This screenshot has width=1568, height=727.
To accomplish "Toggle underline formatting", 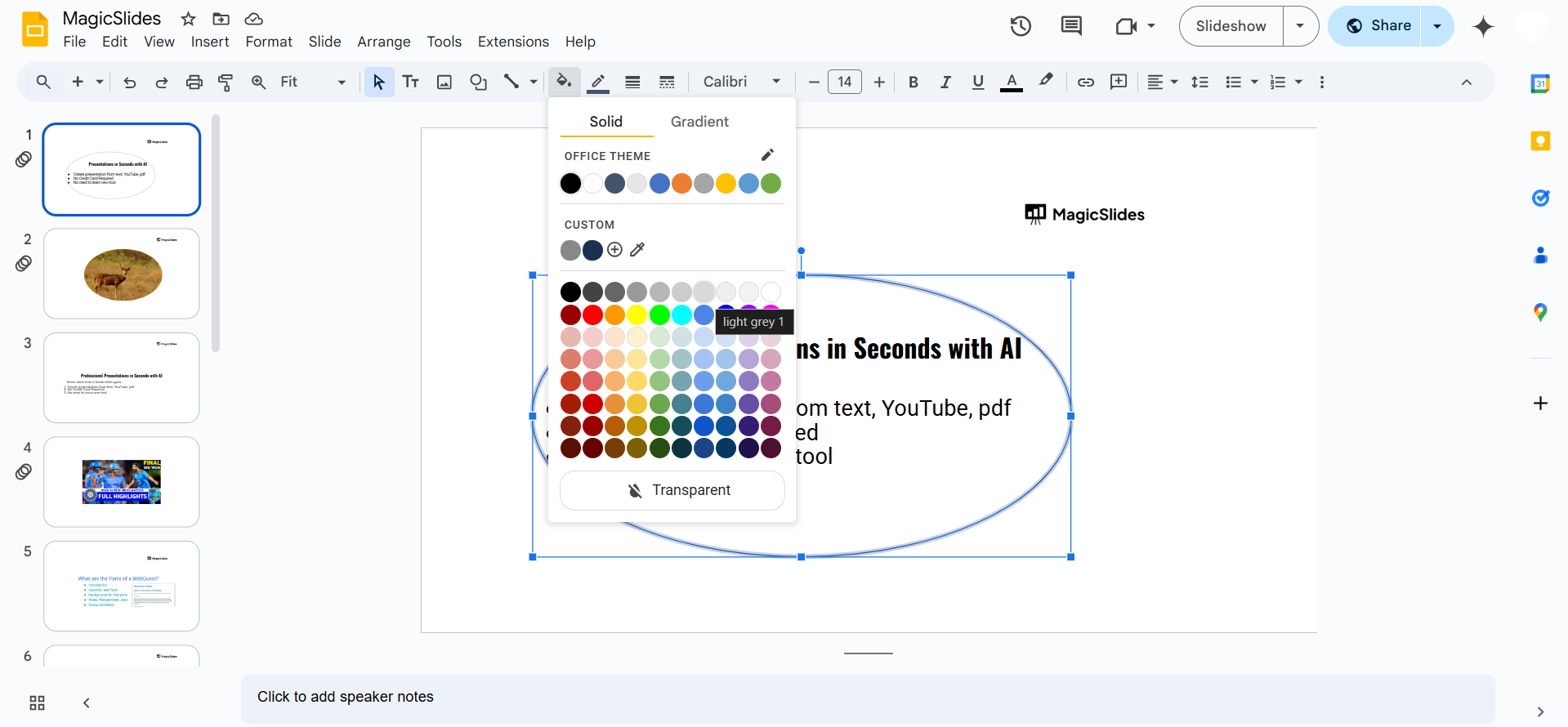I will click(978, 82).
